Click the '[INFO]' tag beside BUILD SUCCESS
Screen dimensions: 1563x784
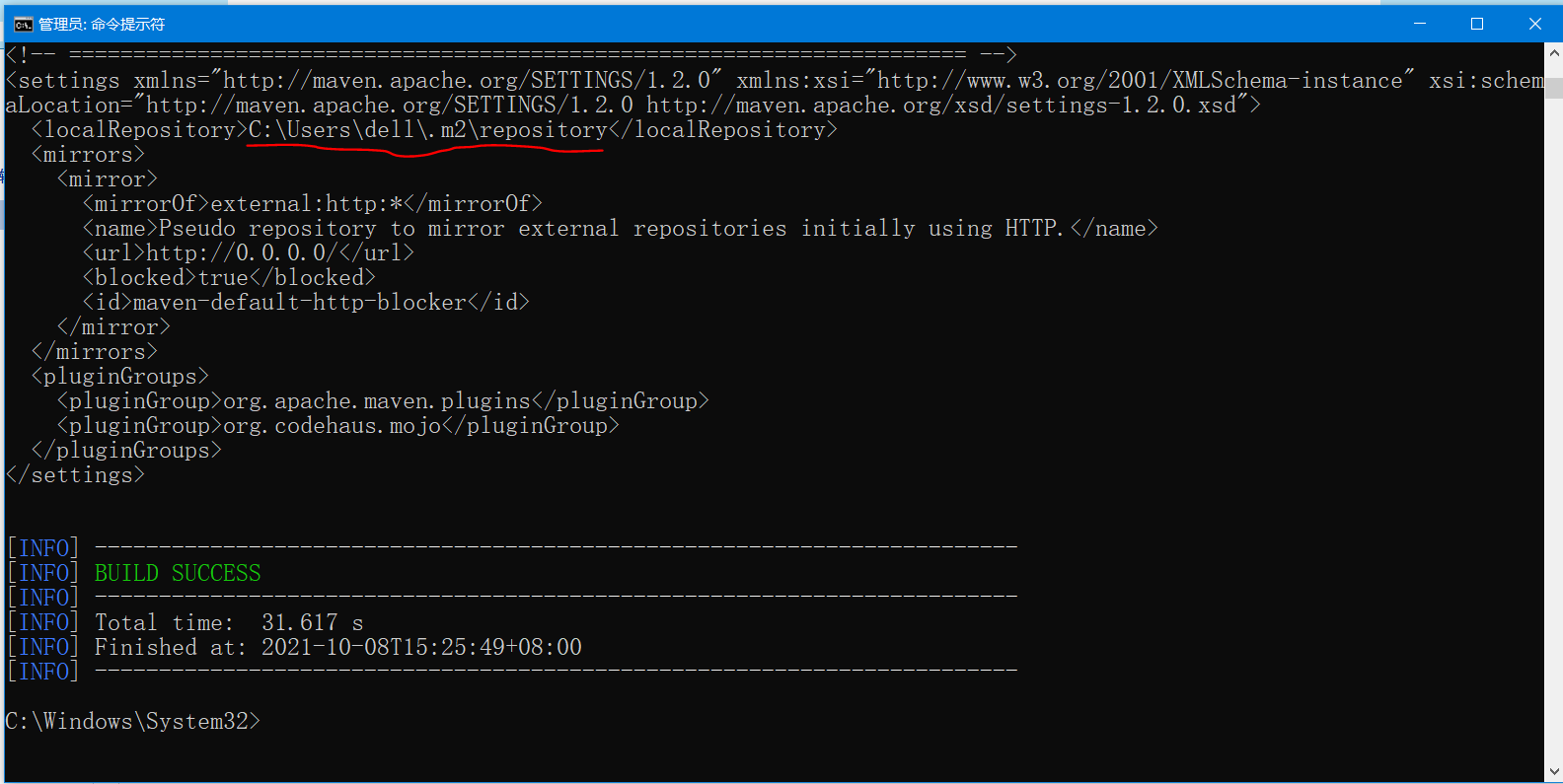[x=43, y=573]
